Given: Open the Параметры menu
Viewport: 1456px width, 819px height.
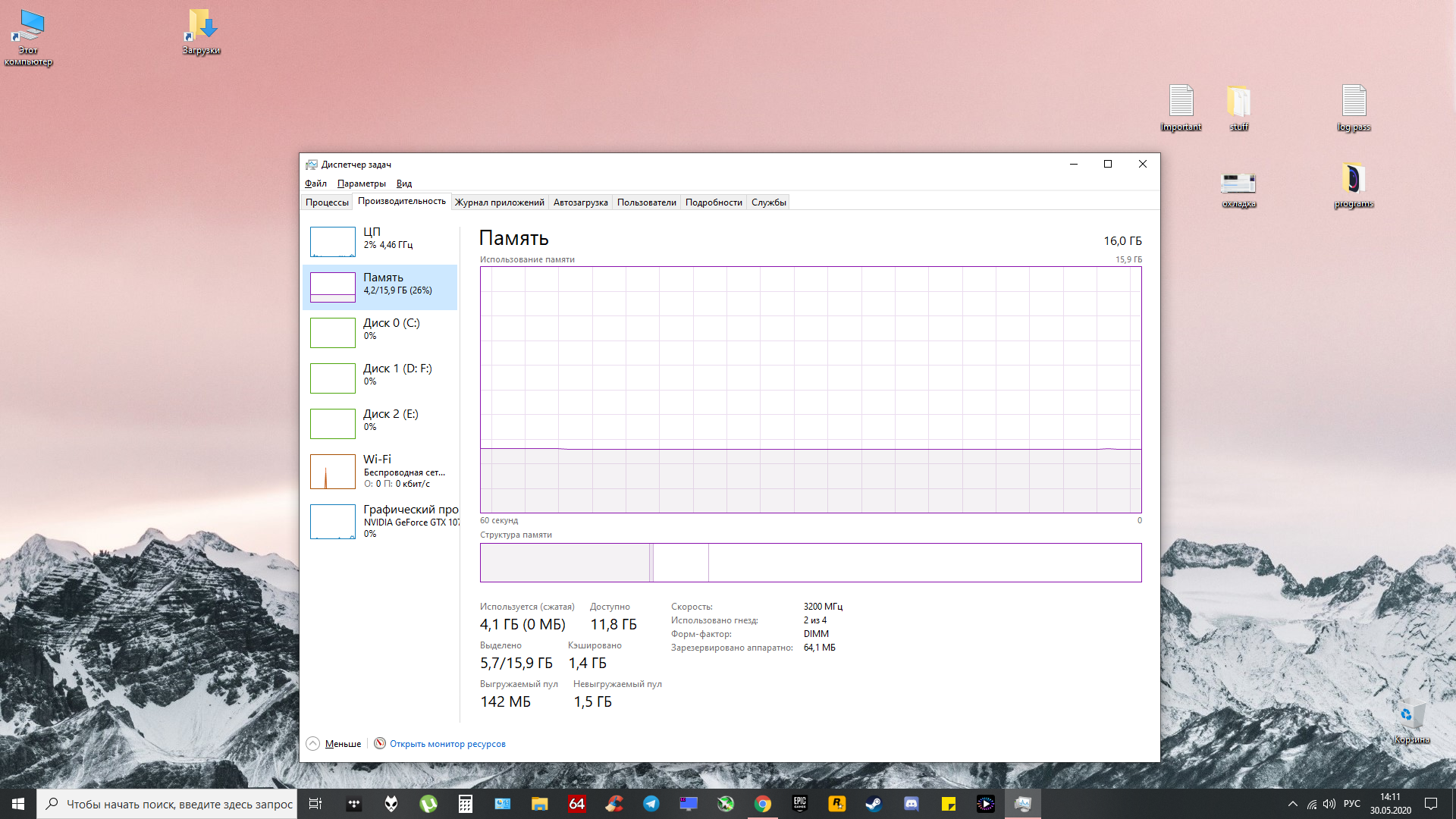Looking at the screenshot, I should point(361,184).
